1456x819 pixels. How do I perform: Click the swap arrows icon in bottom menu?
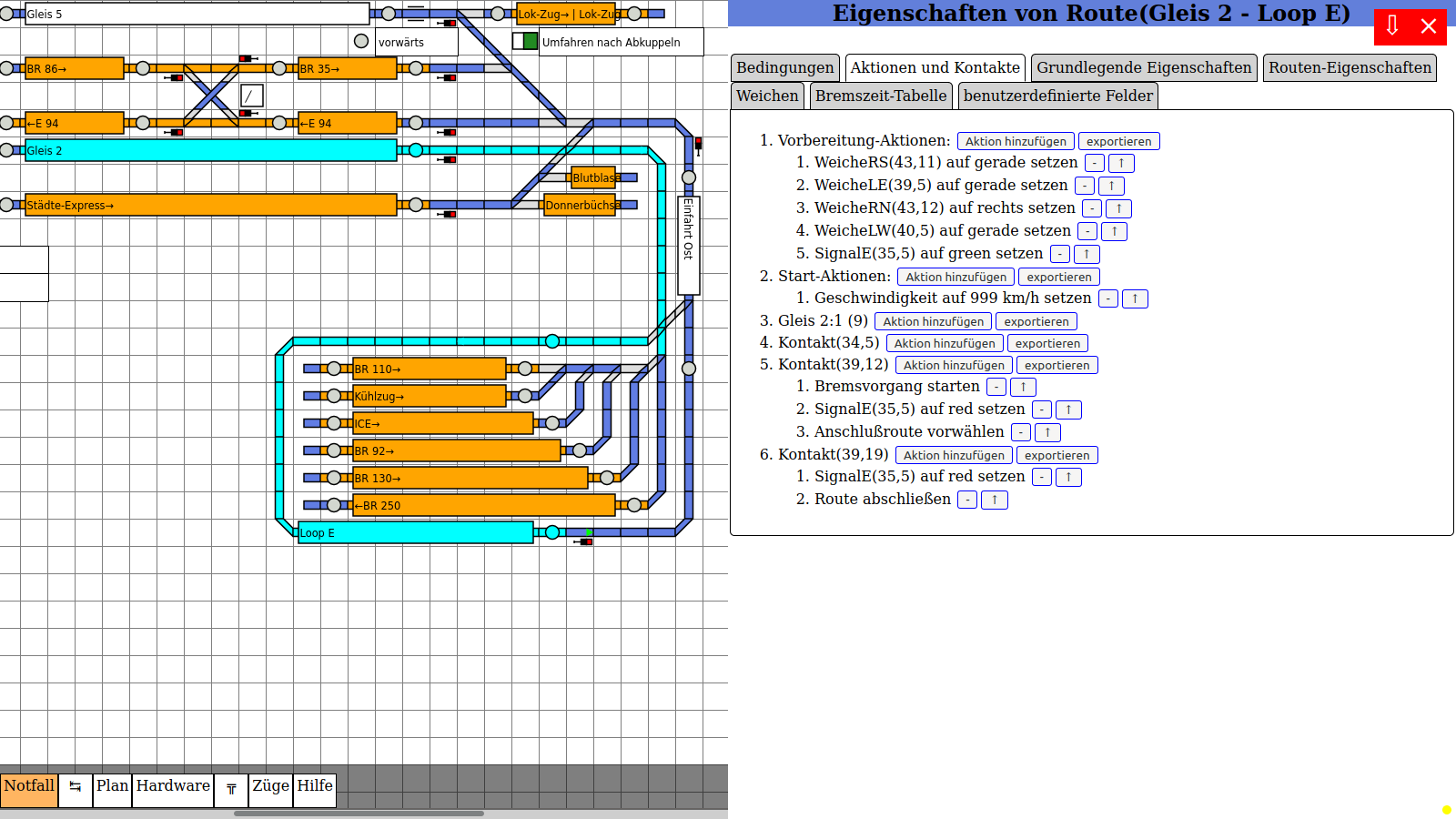click(x=76, y=787)
